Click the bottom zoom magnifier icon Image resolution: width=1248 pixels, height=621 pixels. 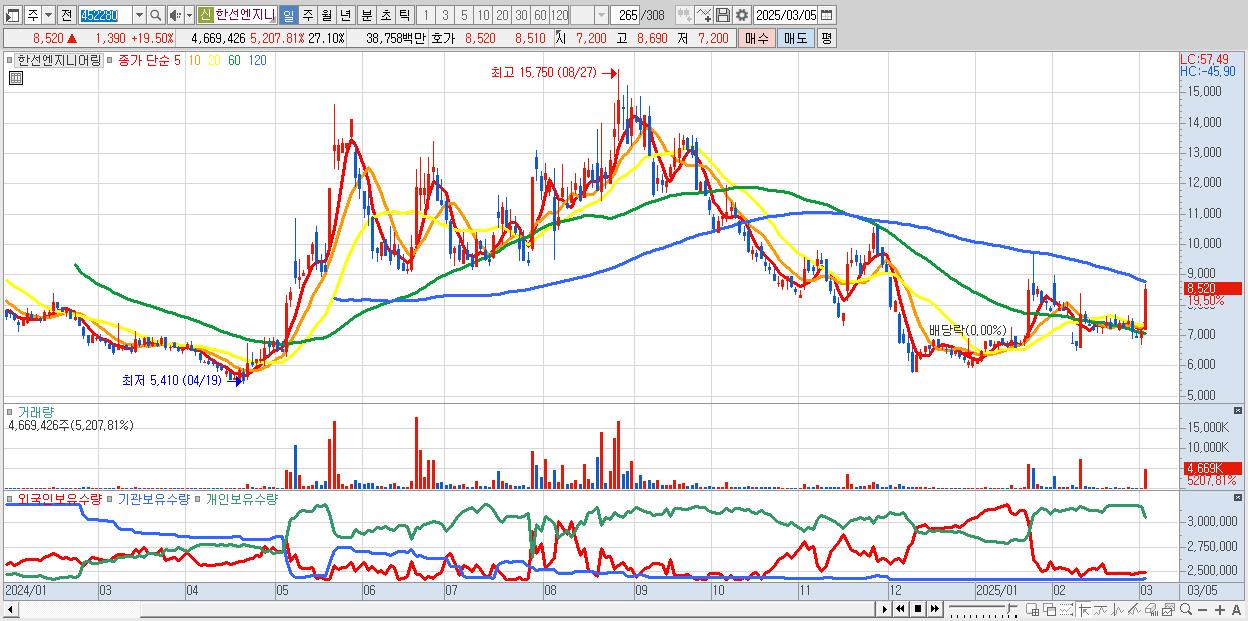click(1185, 609)
